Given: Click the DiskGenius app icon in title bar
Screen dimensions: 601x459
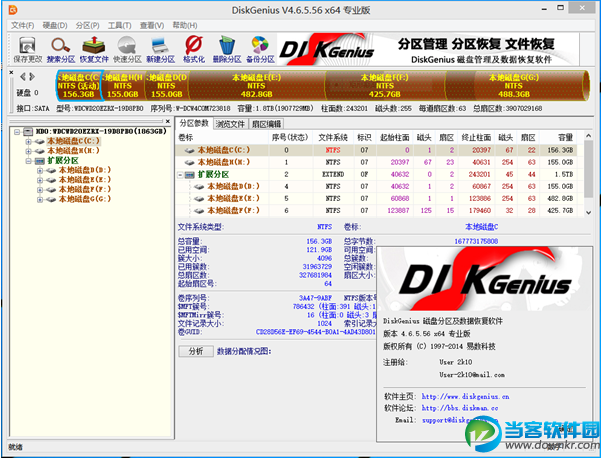Looking at the screenshot, I should tap(13, 10).
